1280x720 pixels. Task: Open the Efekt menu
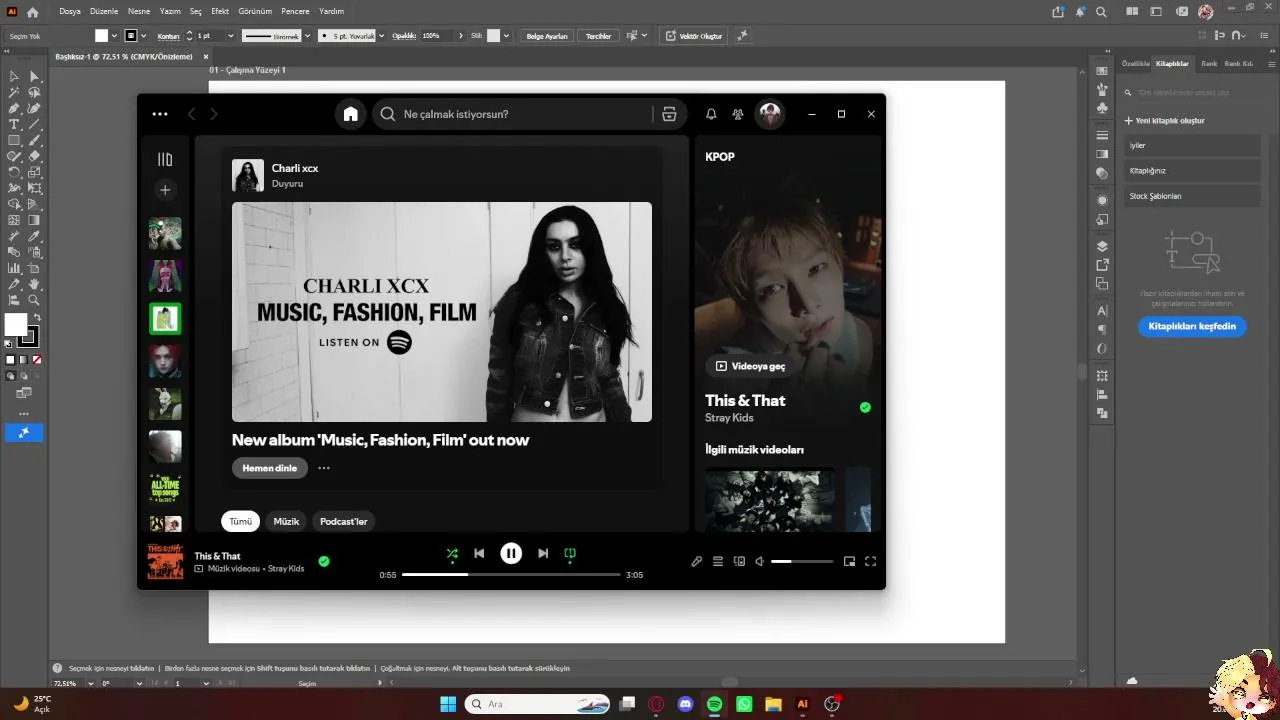coord(220,11)
